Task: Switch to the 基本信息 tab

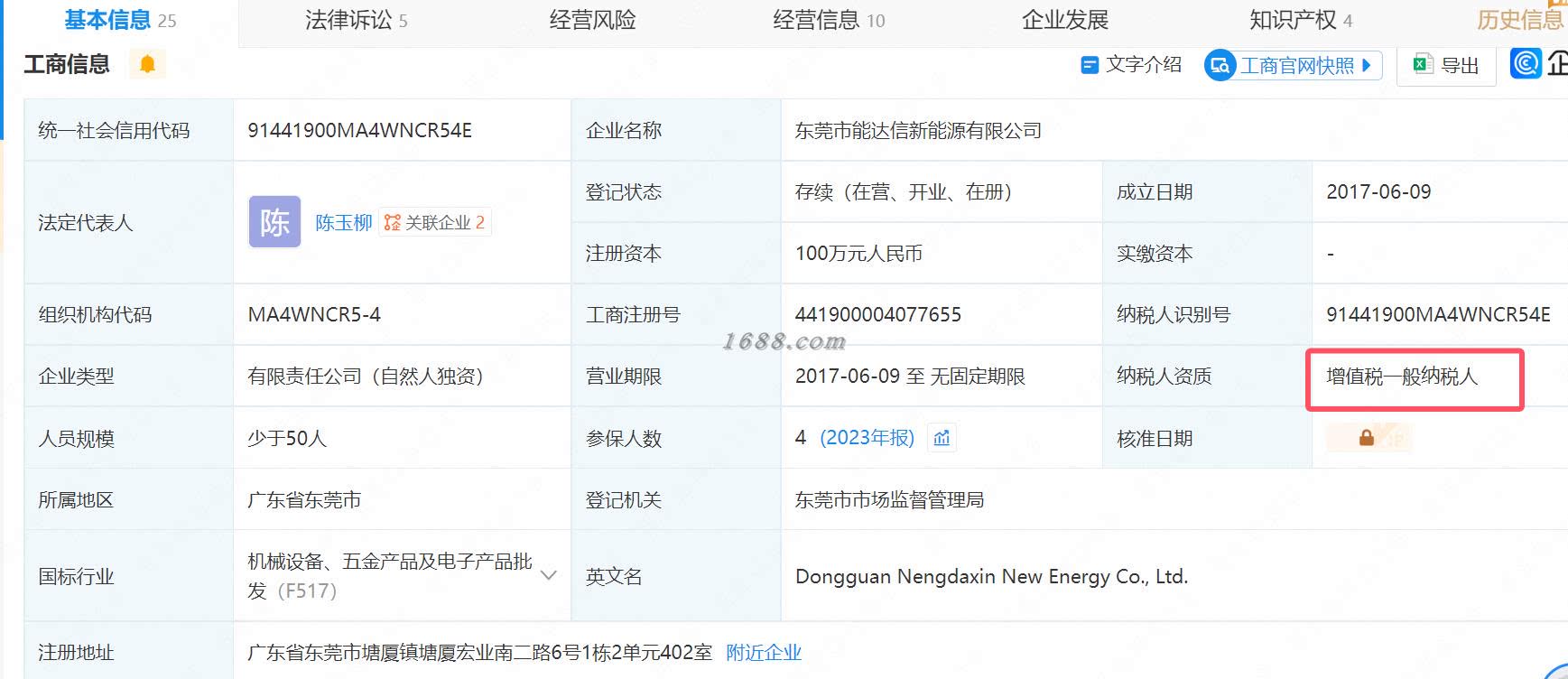Action: coord(120,20)
